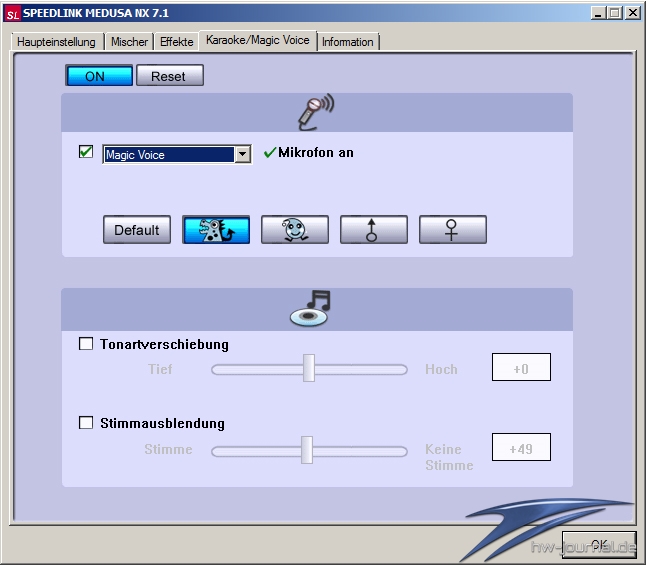647x566 pixels.
Task: Click the microphone icon in header
Action: coord(316,112)
